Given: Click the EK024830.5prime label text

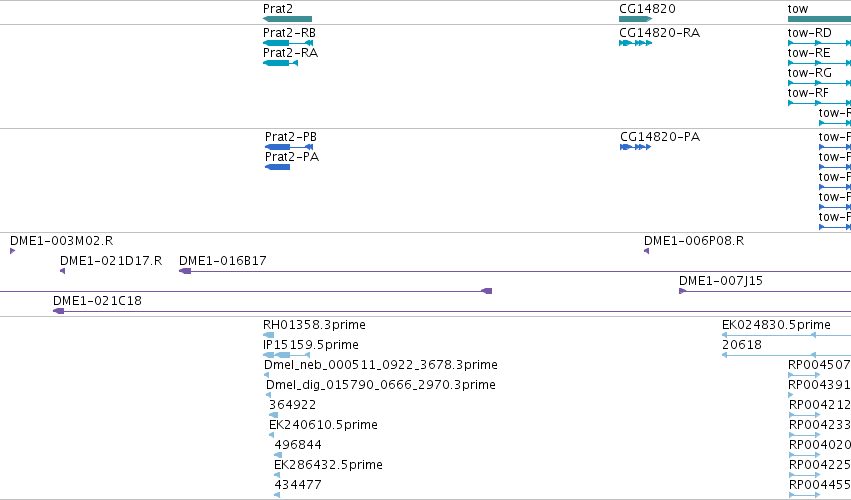Looking at the screenshot, I should point(776,325).
